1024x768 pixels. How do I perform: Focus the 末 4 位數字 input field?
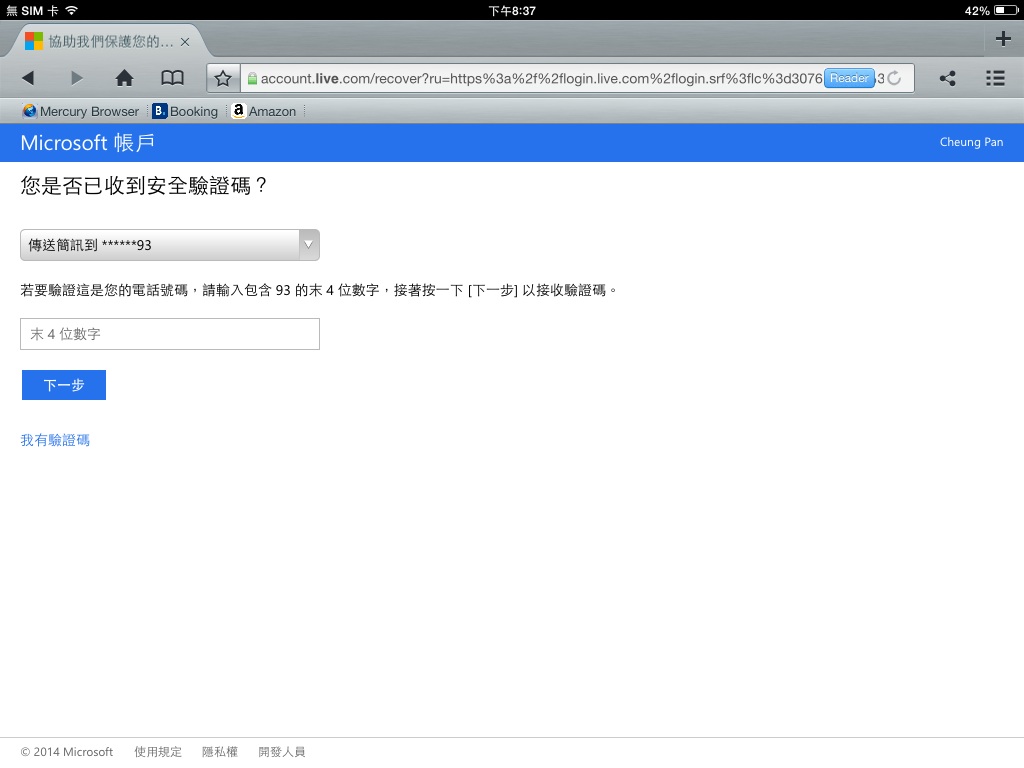pyautogui.click(x=170, y=334)
